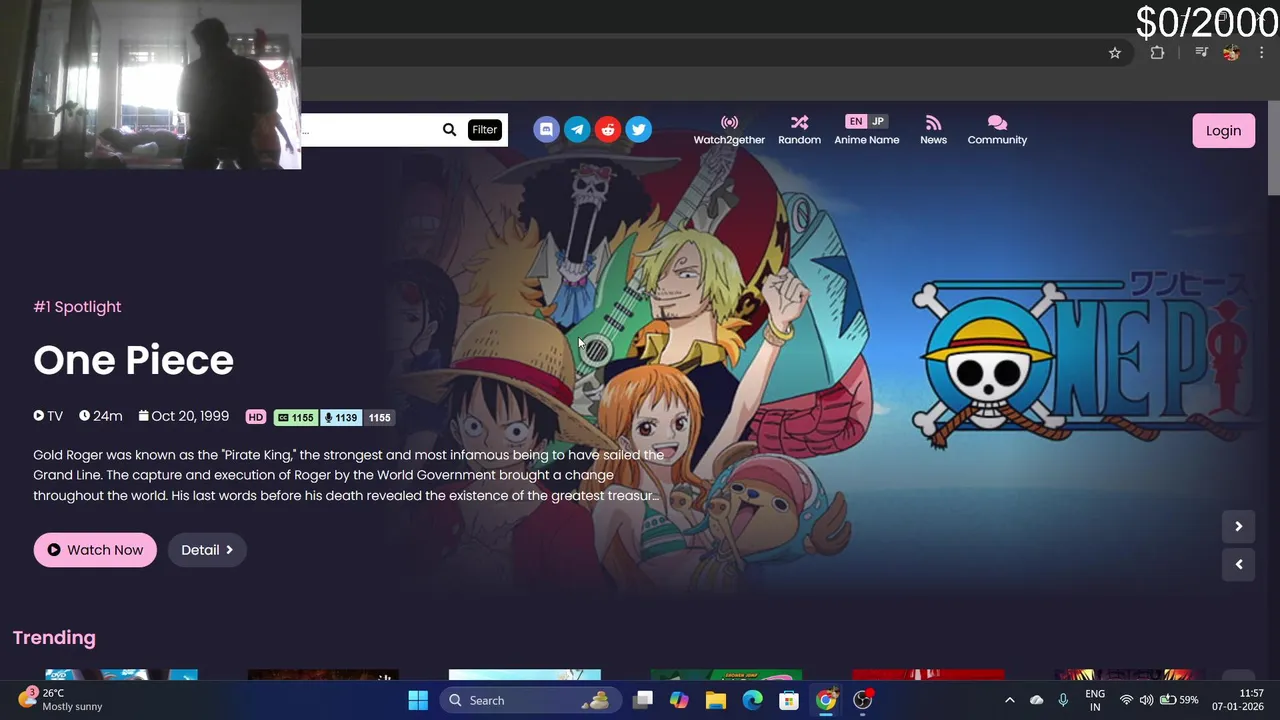The width and height of the screenshot is (1280, 720).
Task: Click the subtitle count badge 1155
Action: coord(296,418)
